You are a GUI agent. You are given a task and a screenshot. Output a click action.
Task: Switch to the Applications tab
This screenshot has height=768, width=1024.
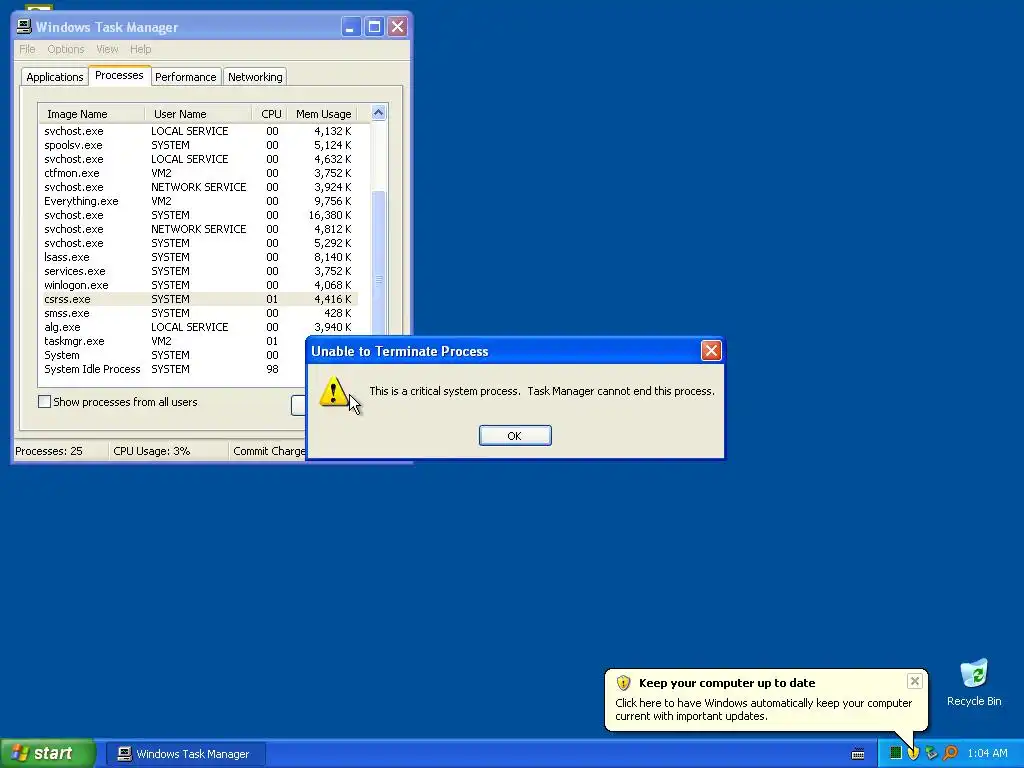[x=54, y=76]
